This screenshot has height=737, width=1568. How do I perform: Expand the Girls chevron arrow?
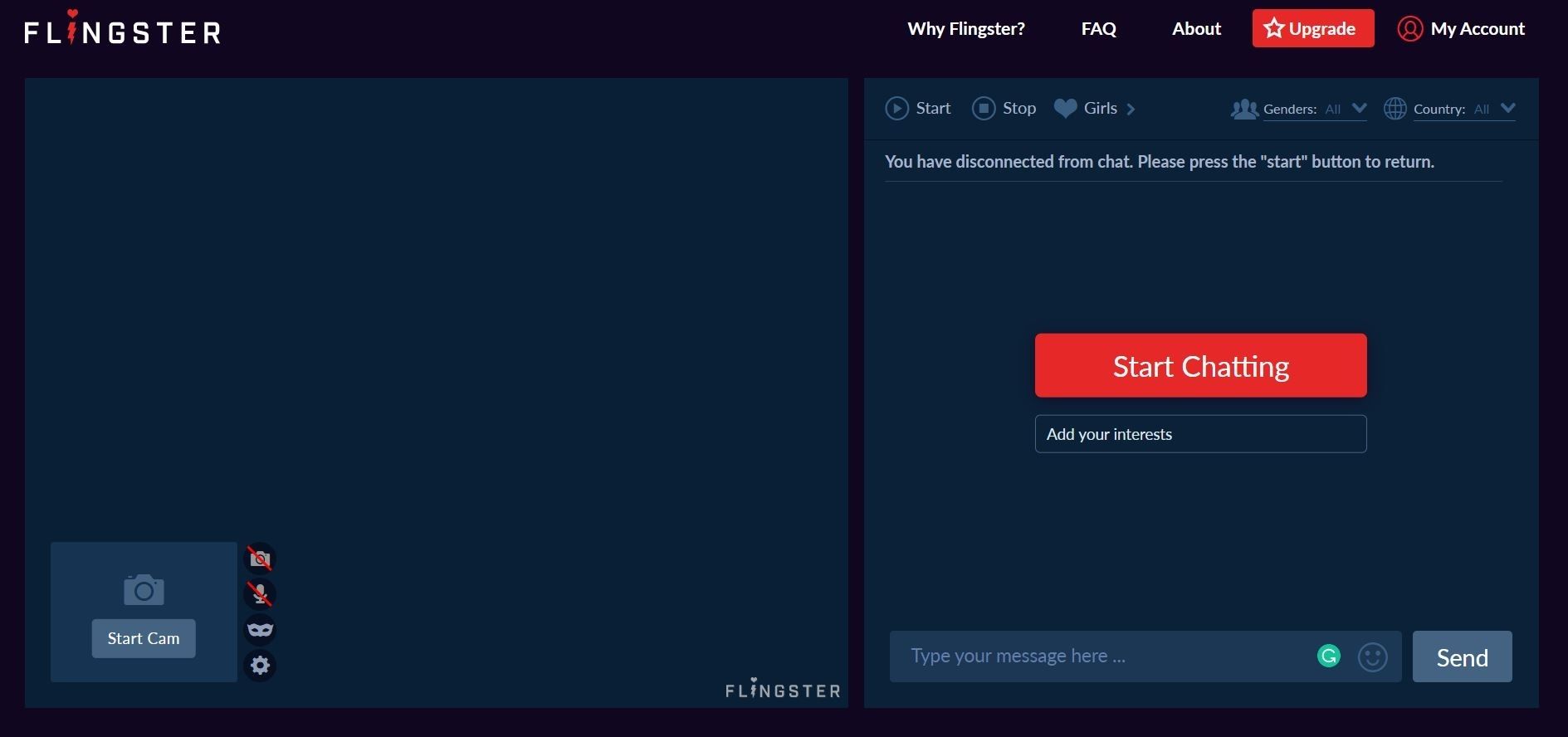coord(1131,110)
